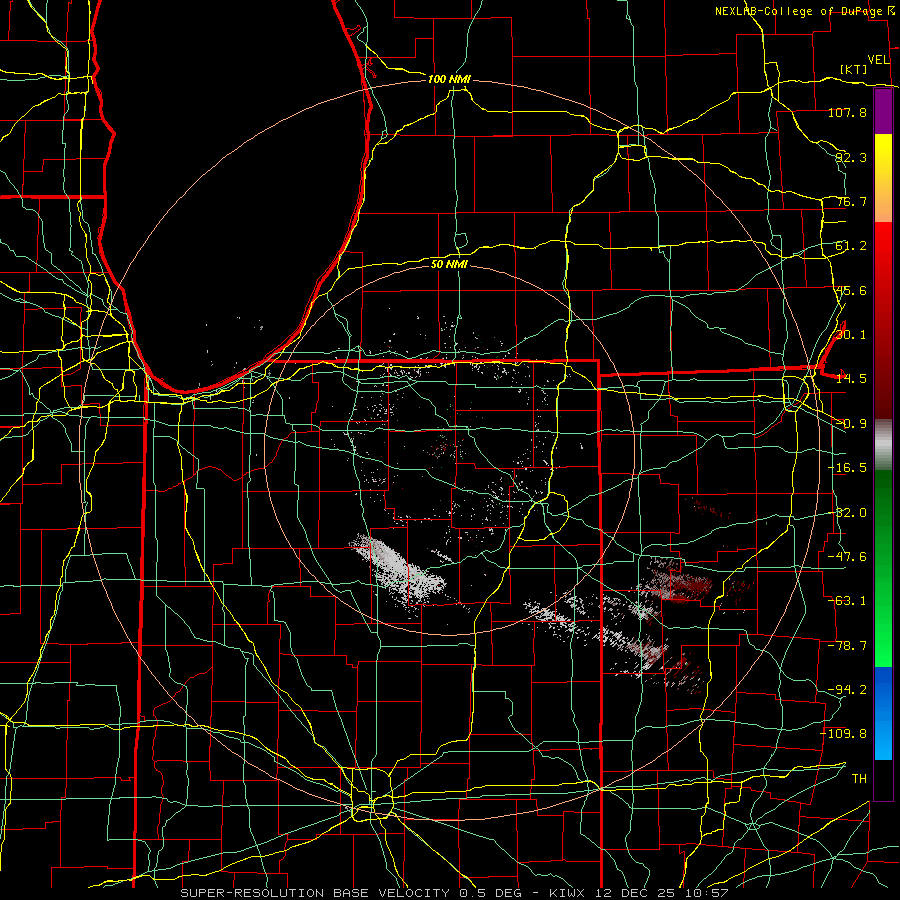Click the 100 NMI range ring label

click(449, 79)
